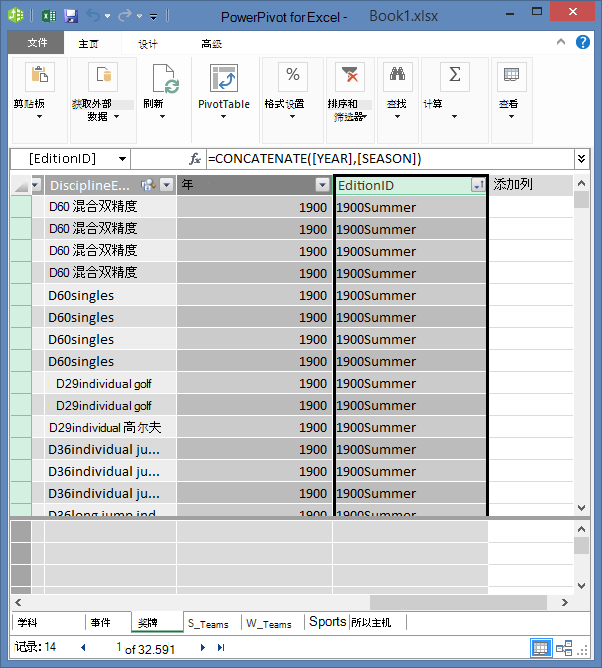Open Redo history dropdown arrow
This screenshot has width=602, height=668.
[x=139, y=17]
